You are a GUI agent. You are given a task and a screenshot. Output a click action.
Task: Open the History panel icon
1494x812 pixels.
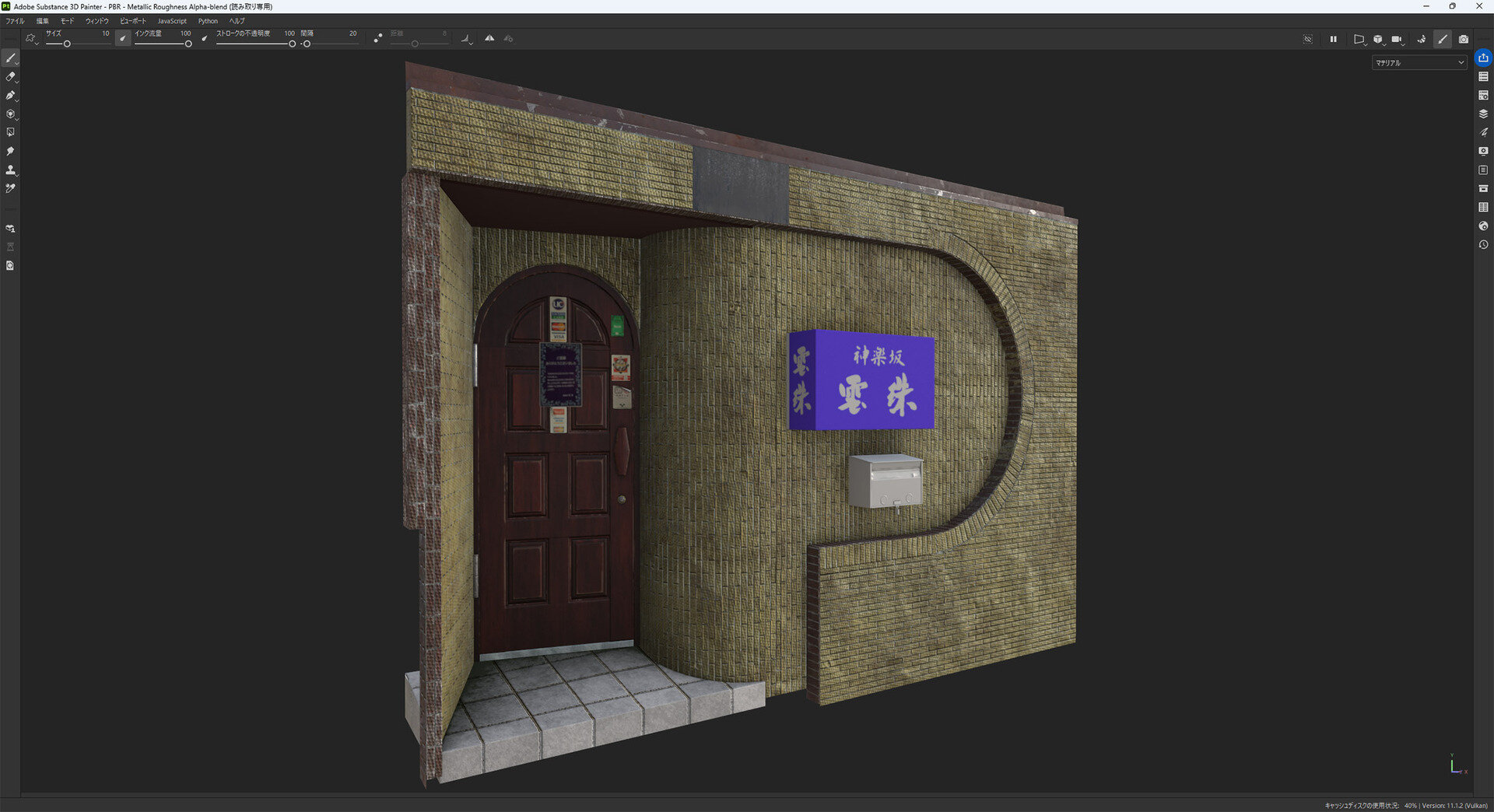(x=1483, y=245)
